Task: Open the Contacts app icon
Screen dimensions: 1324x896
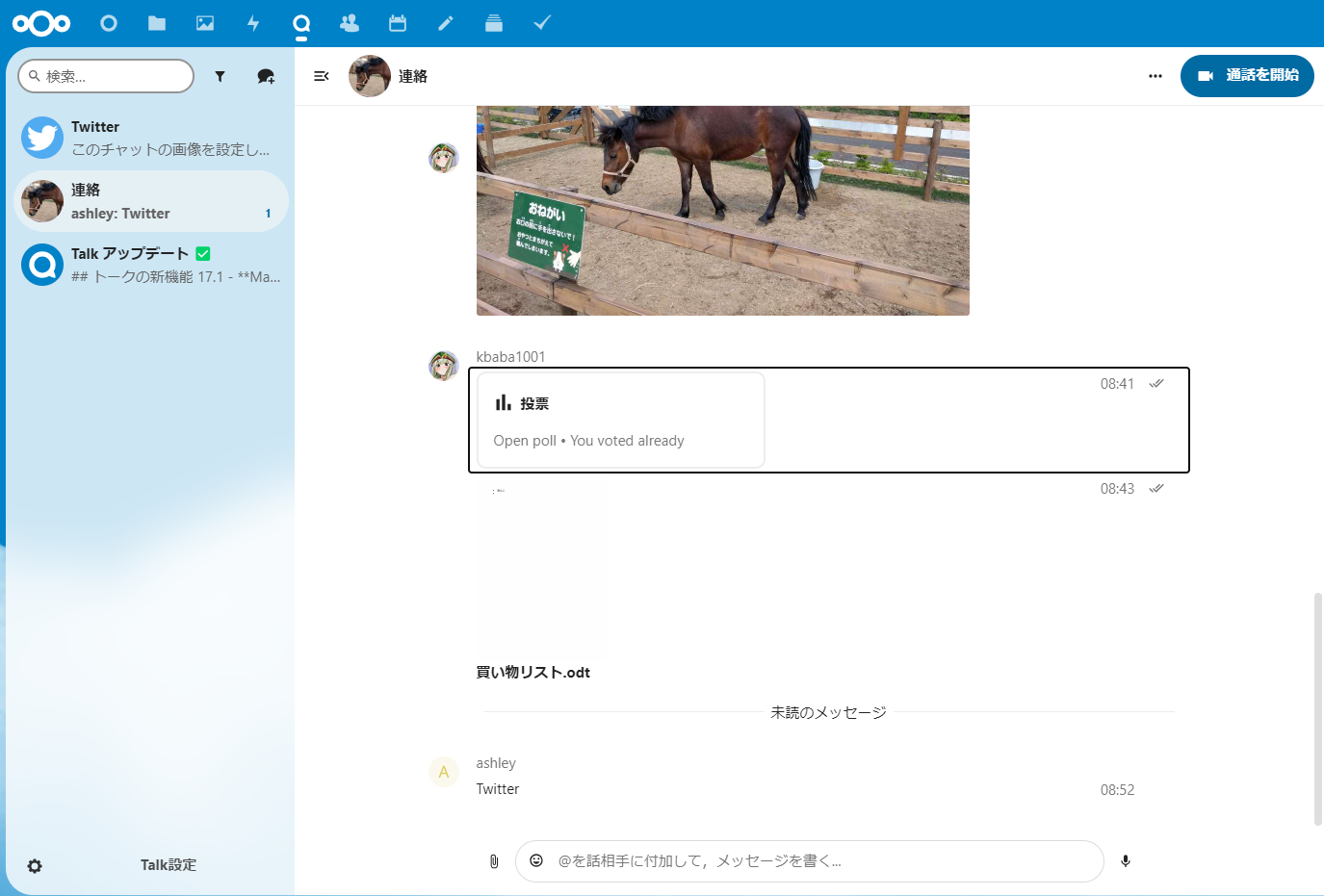Action: 350,23
